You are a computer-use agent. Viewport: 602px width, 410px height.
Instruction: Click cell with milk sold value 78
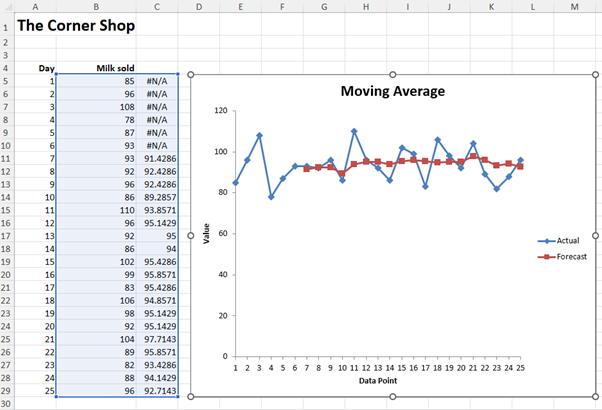(96, 120)
